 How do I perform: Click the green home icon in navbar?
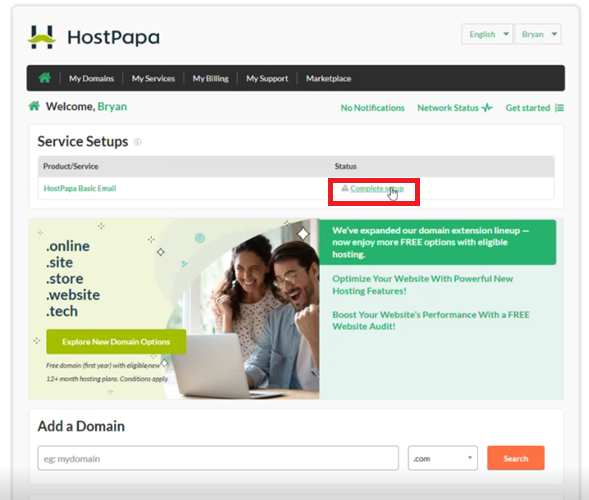45,78
